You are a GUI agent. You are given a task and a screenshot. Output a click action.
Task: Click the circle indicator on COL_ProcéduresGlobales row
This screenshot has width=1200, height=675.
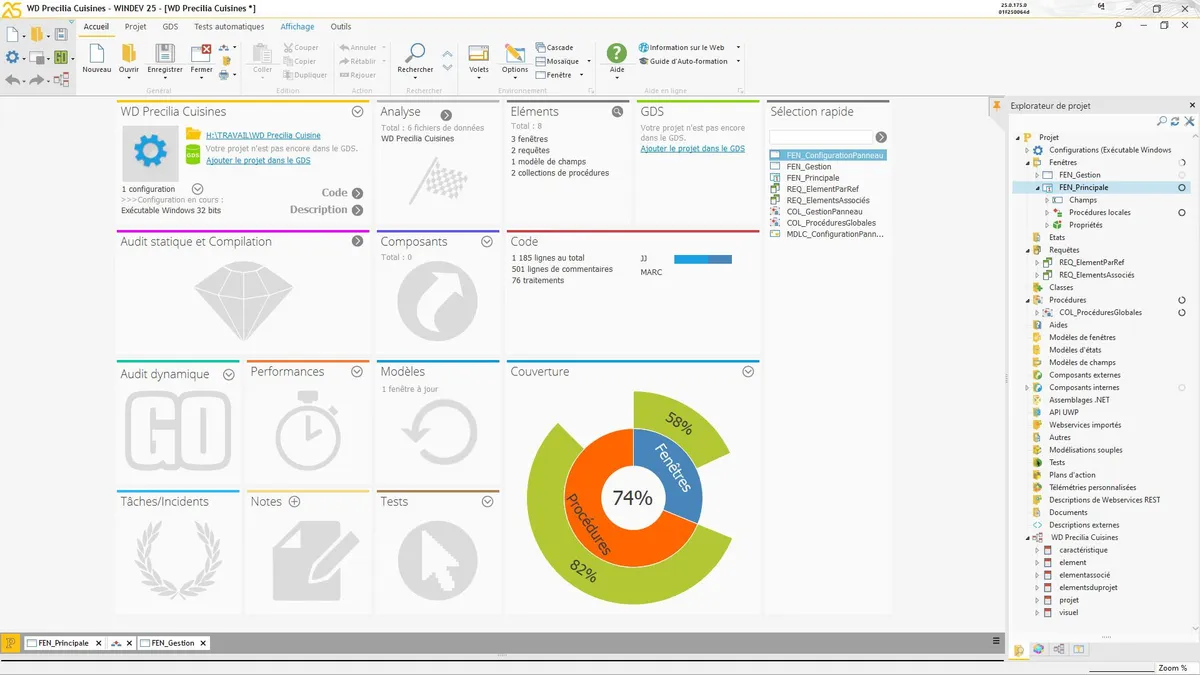click(1182, 313)
